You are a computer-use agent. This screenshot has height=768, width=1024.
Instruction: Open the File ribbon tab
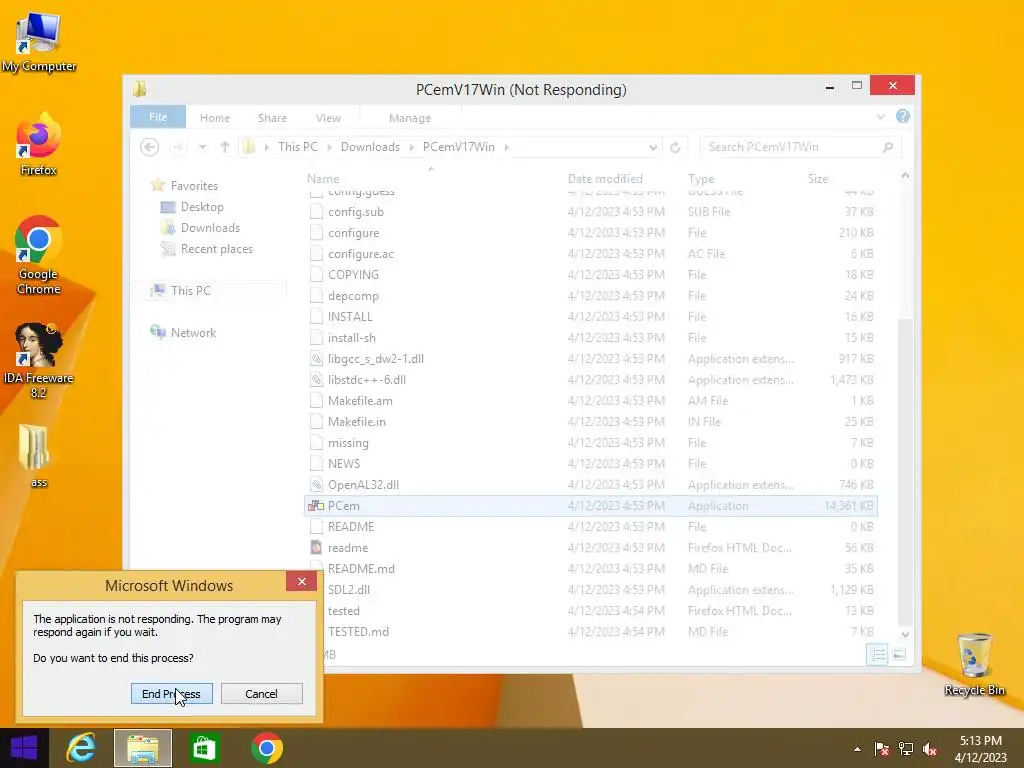tap(157, 118)
